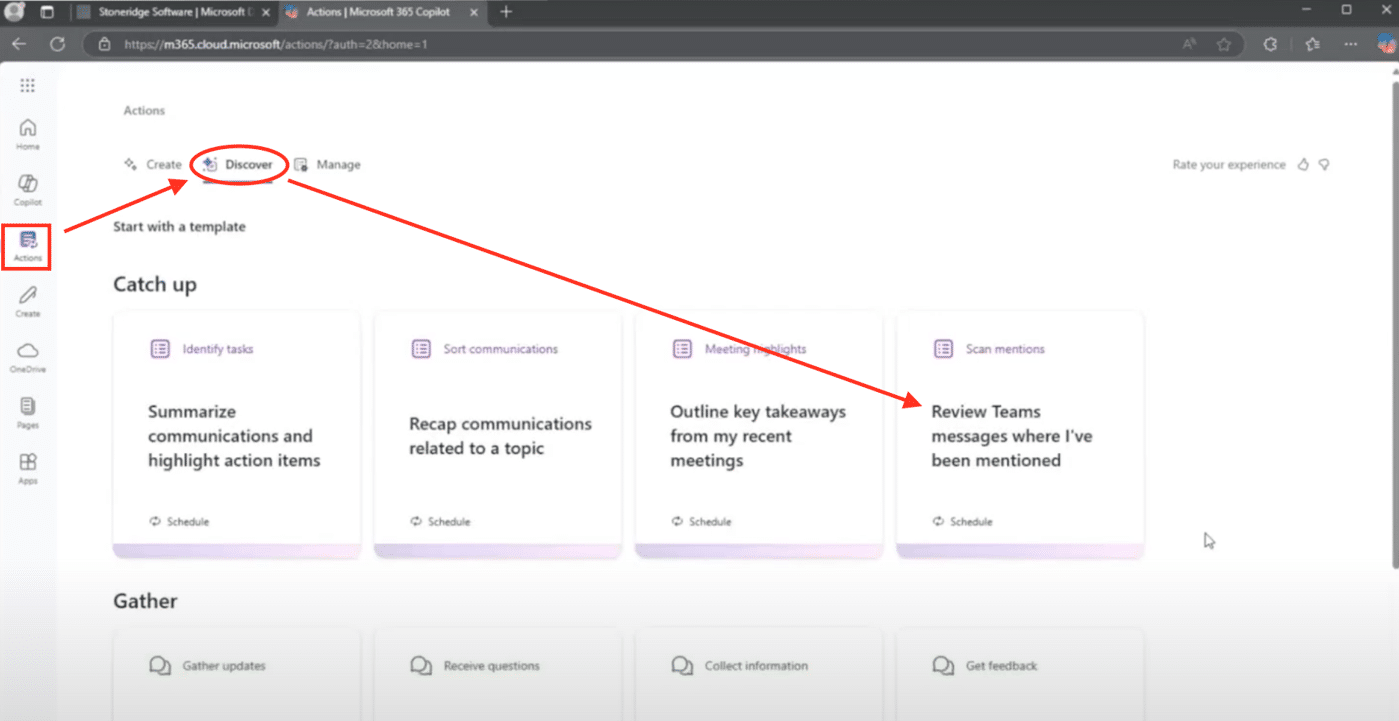The height and width of the screenshot is (721, 1399).
Task: Open a new browser tab
Action: click(x=506, y=12)
